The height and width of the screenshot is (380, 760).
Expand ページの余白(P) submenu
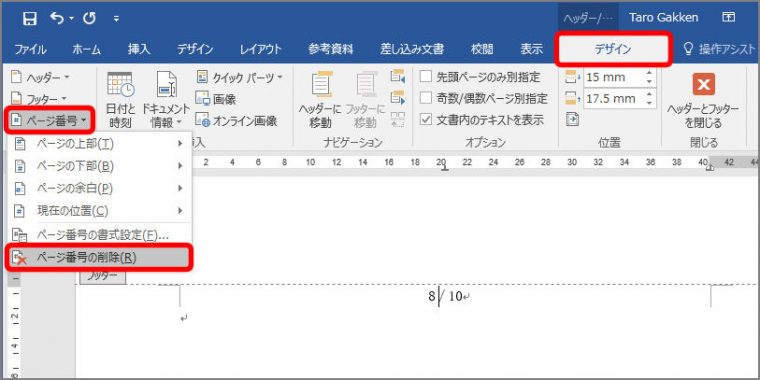pos(100,189)
